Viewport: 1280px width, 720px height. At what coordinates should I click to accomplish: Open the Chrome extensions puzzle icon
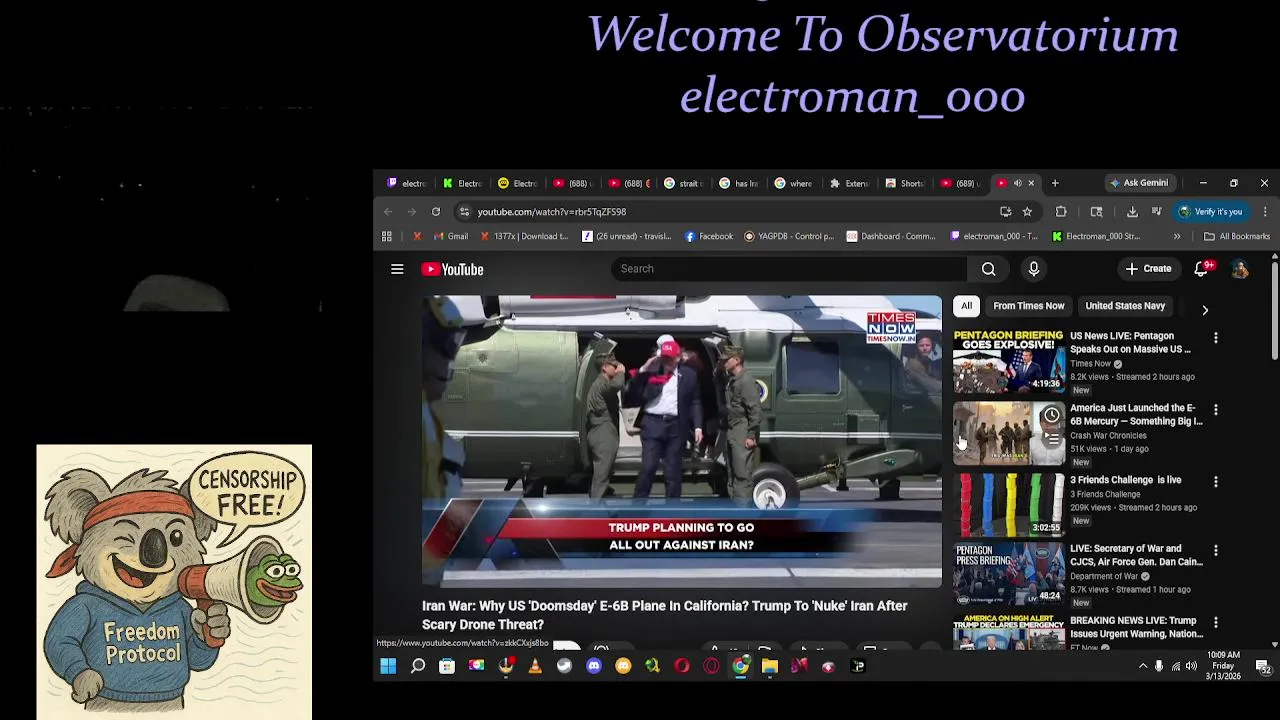click(1061, 212)
